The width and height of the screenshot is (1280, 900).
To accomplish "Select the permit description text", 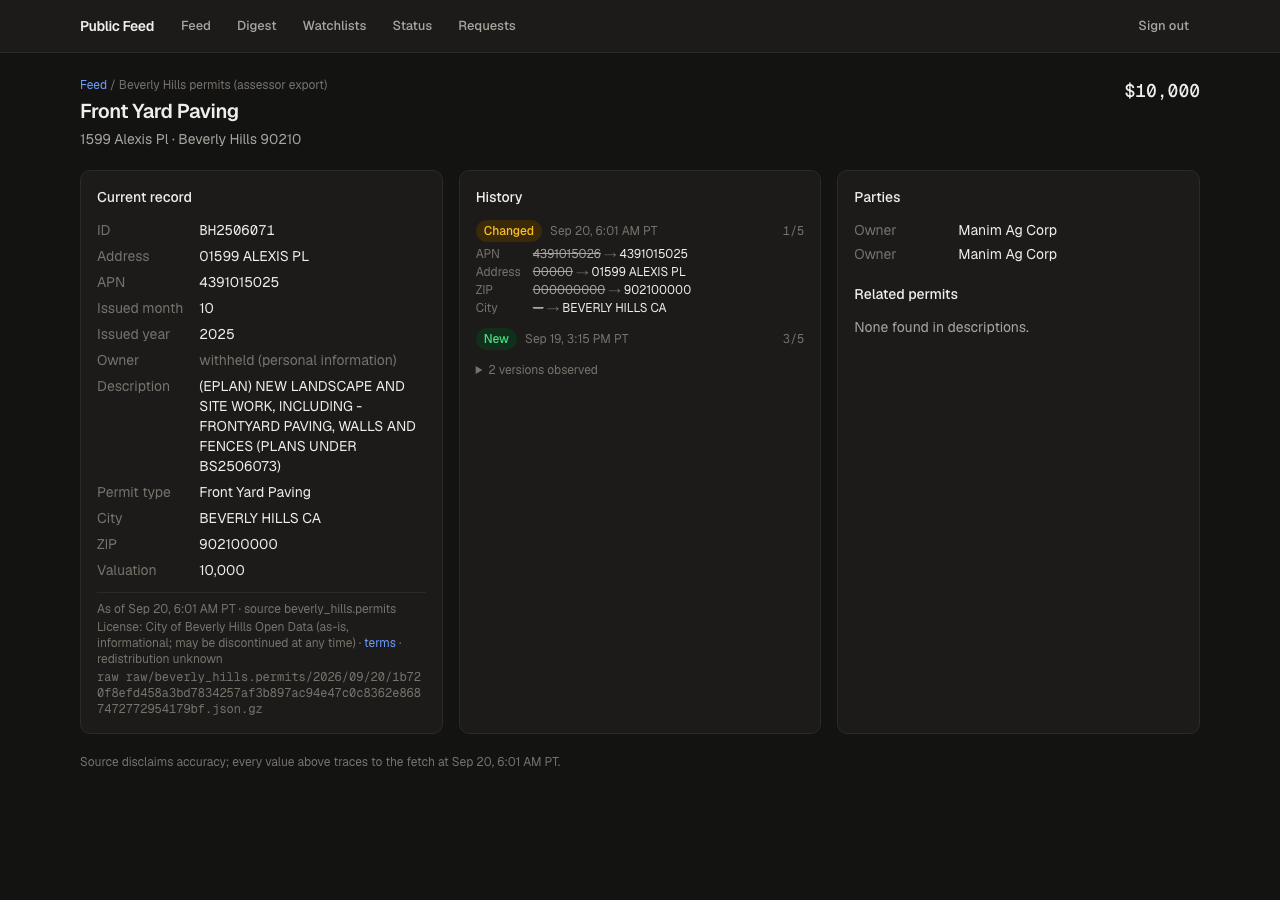I will (x=307, y=426).
